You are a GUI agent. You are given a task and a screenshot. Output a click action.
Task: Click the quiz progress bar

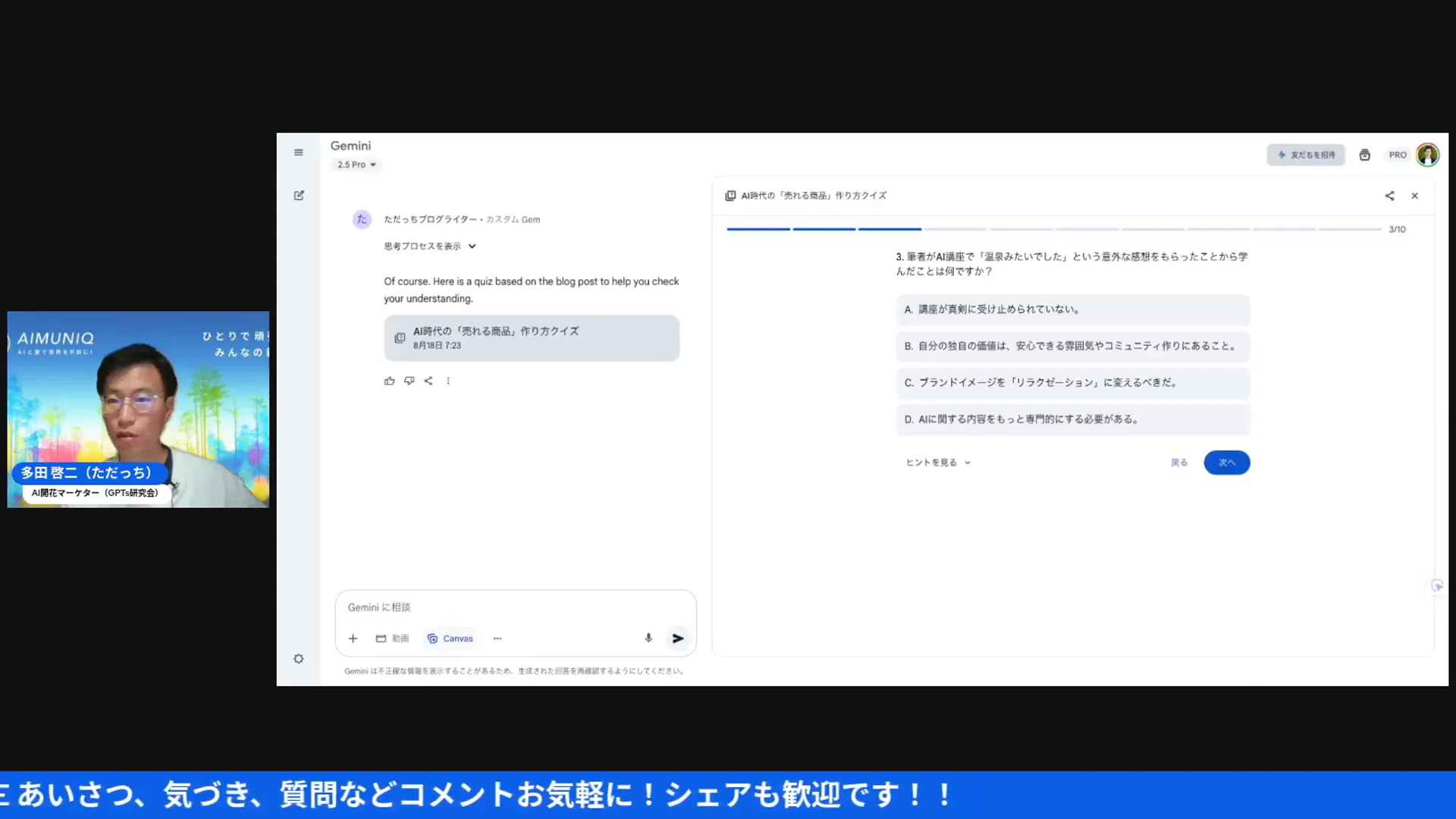click(1053, 229)
